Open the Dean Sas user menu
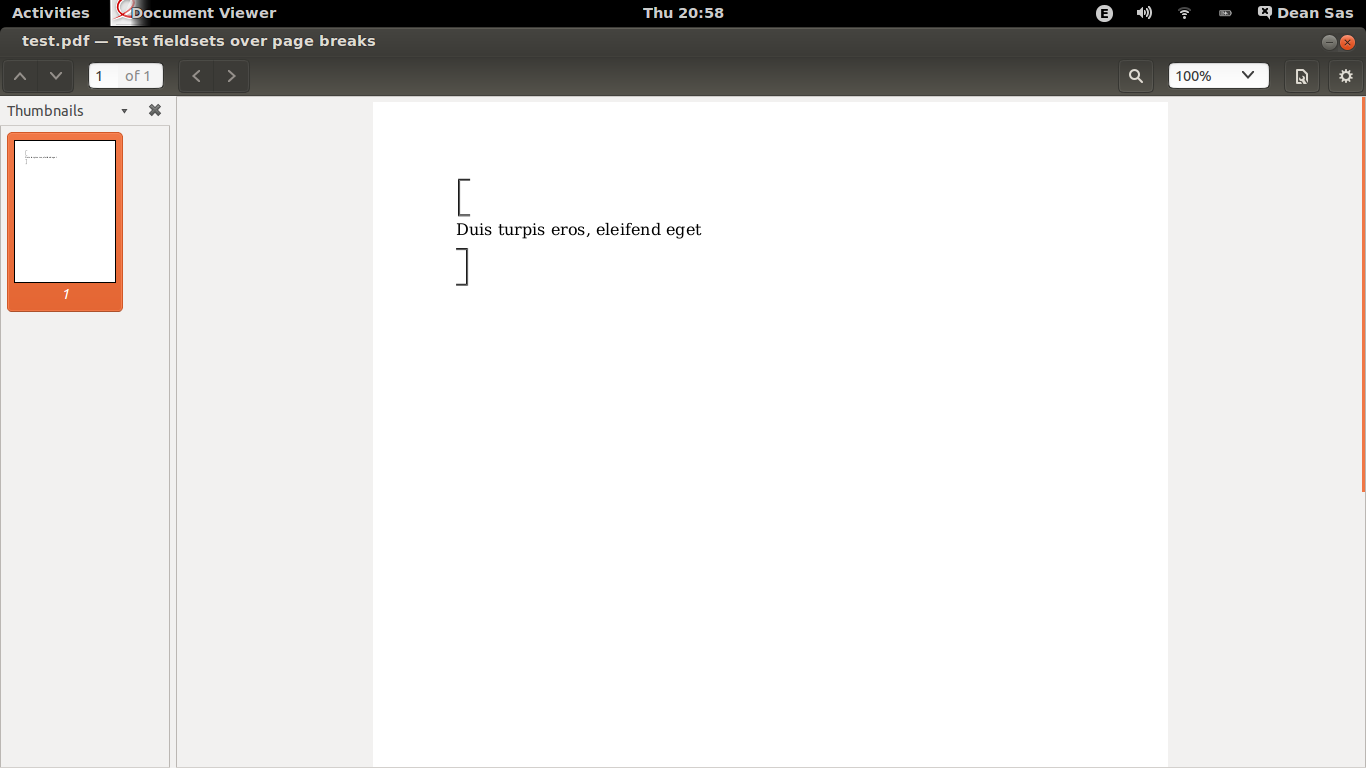This screenshot has width=1366, height=768. [x=1305, y=13]
